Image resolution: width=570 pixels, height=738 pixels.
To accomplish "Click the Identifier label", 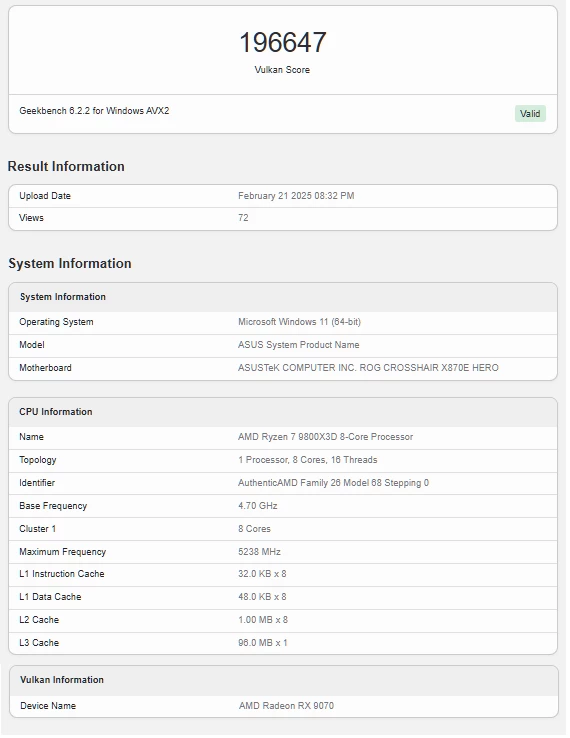I will pos(37,483).
